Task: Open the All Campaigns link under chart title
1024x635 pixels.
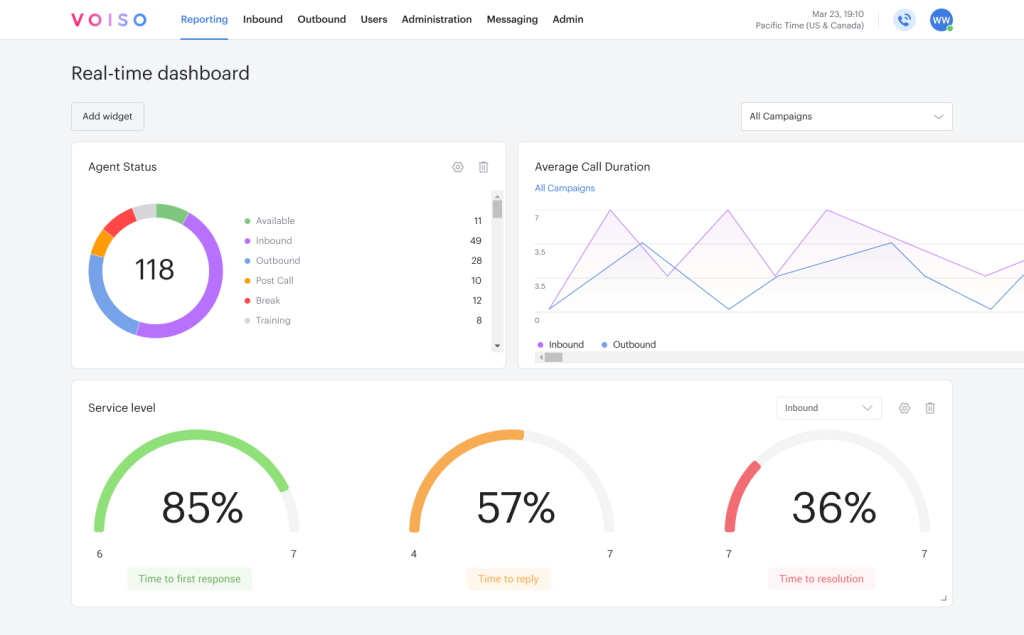Action: [565, 188]
